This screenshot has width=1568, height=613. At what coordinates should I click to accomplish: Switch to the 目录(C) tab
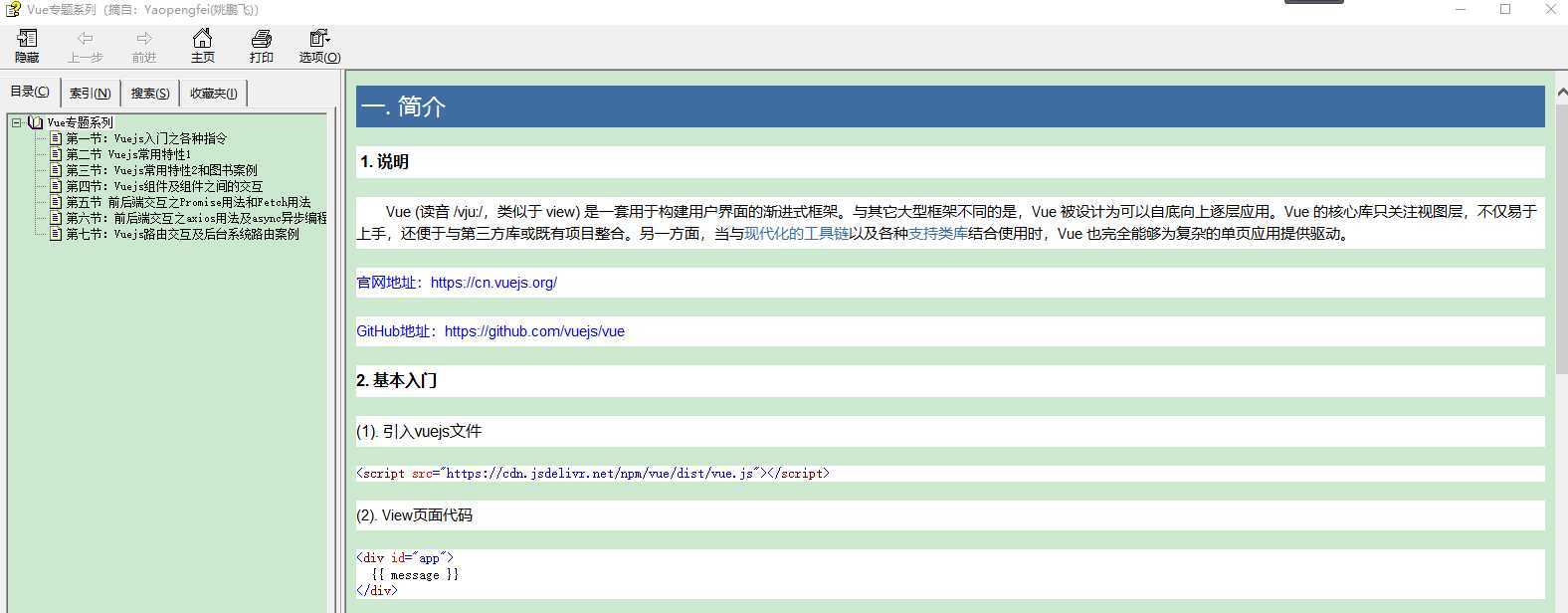click(30, 92)
